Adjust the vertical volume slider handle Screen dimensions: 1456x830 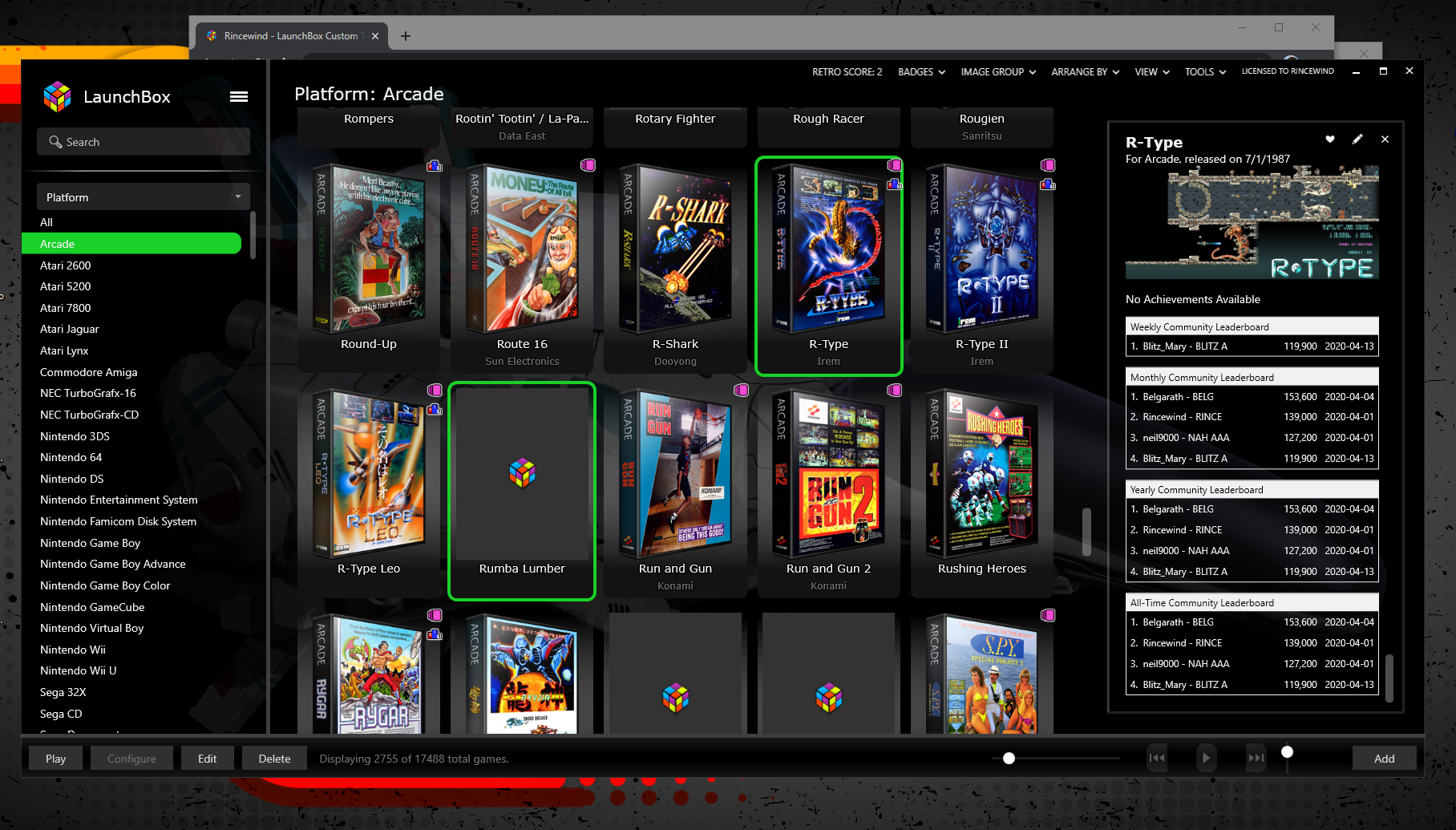1287,752
